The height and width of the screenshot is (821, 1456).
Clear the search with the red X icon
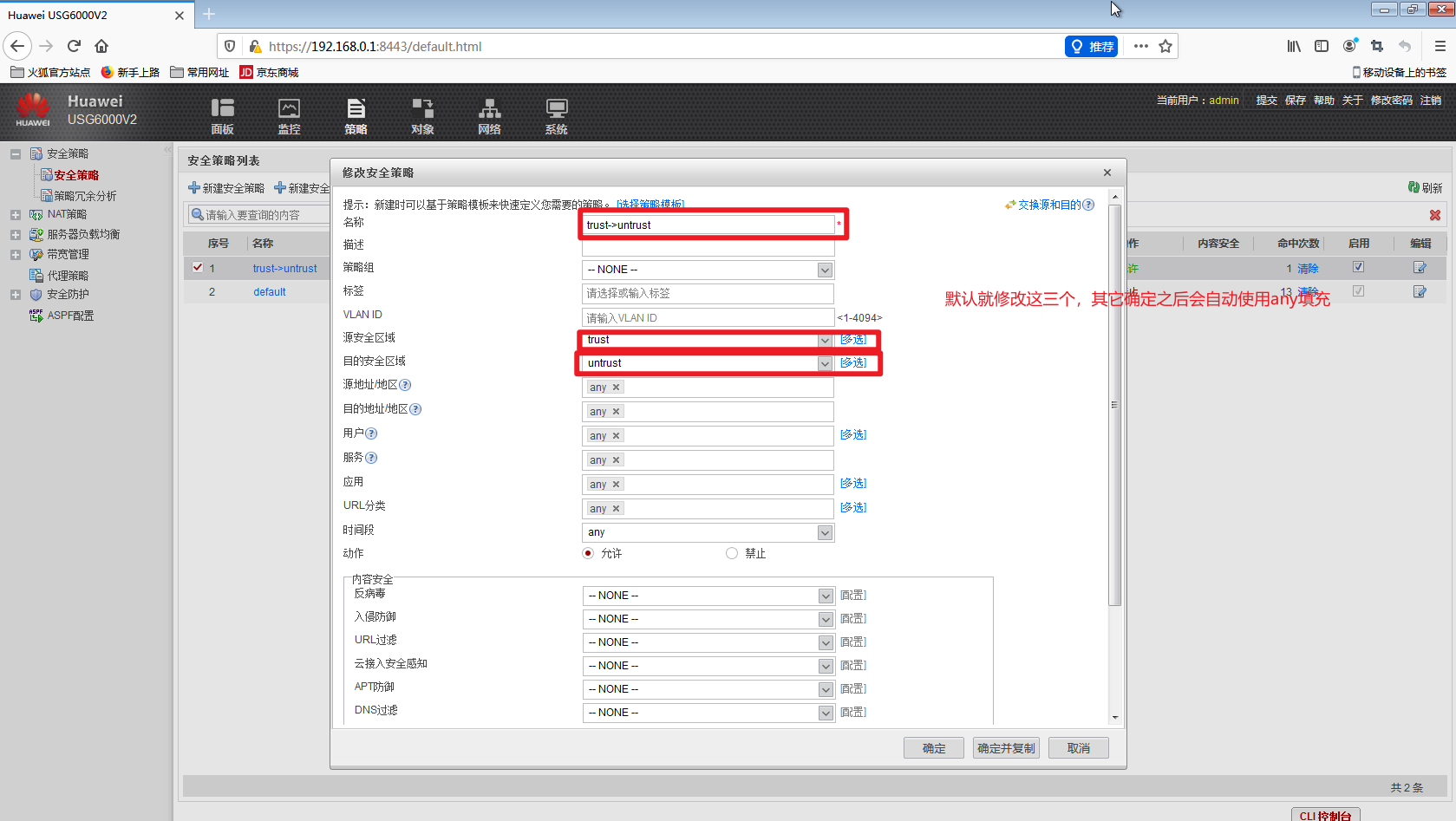coord(1435,215)
